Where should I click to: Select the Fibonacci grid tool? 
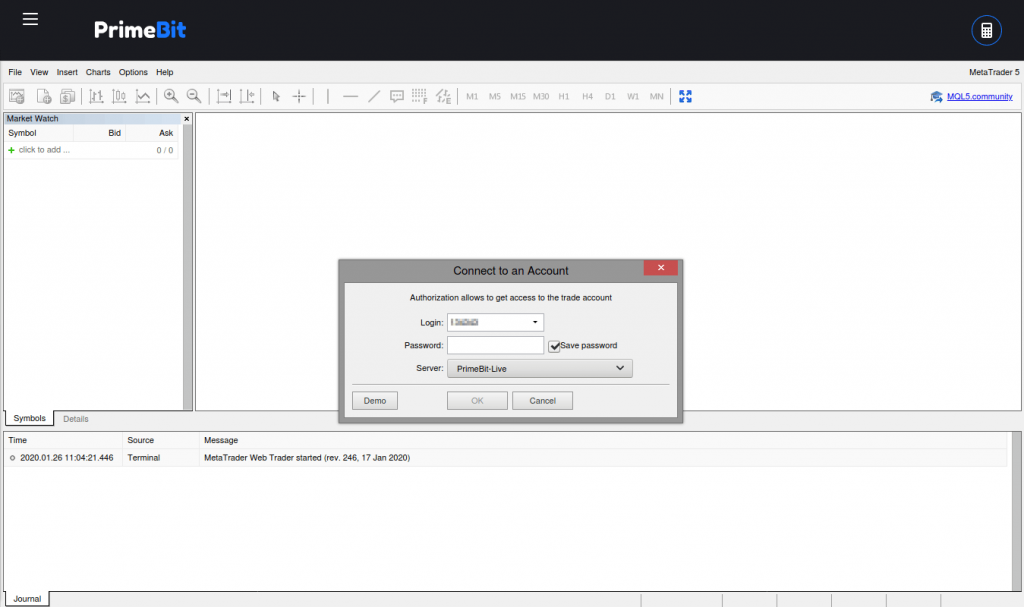(x=419, y=97)
